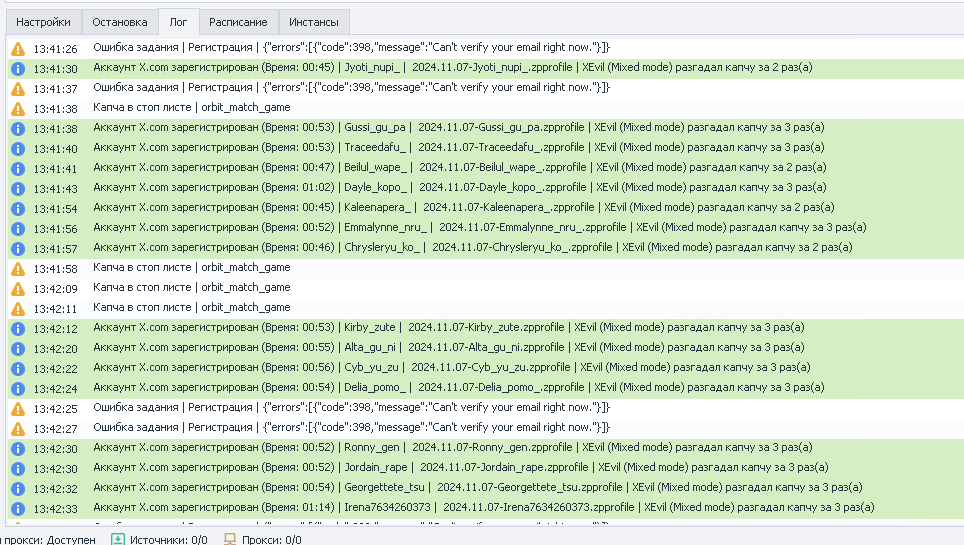This screenshot has height=545, width=964.
Task: Click warning icon at 13:42:09 row
Action: coord(18,288)
